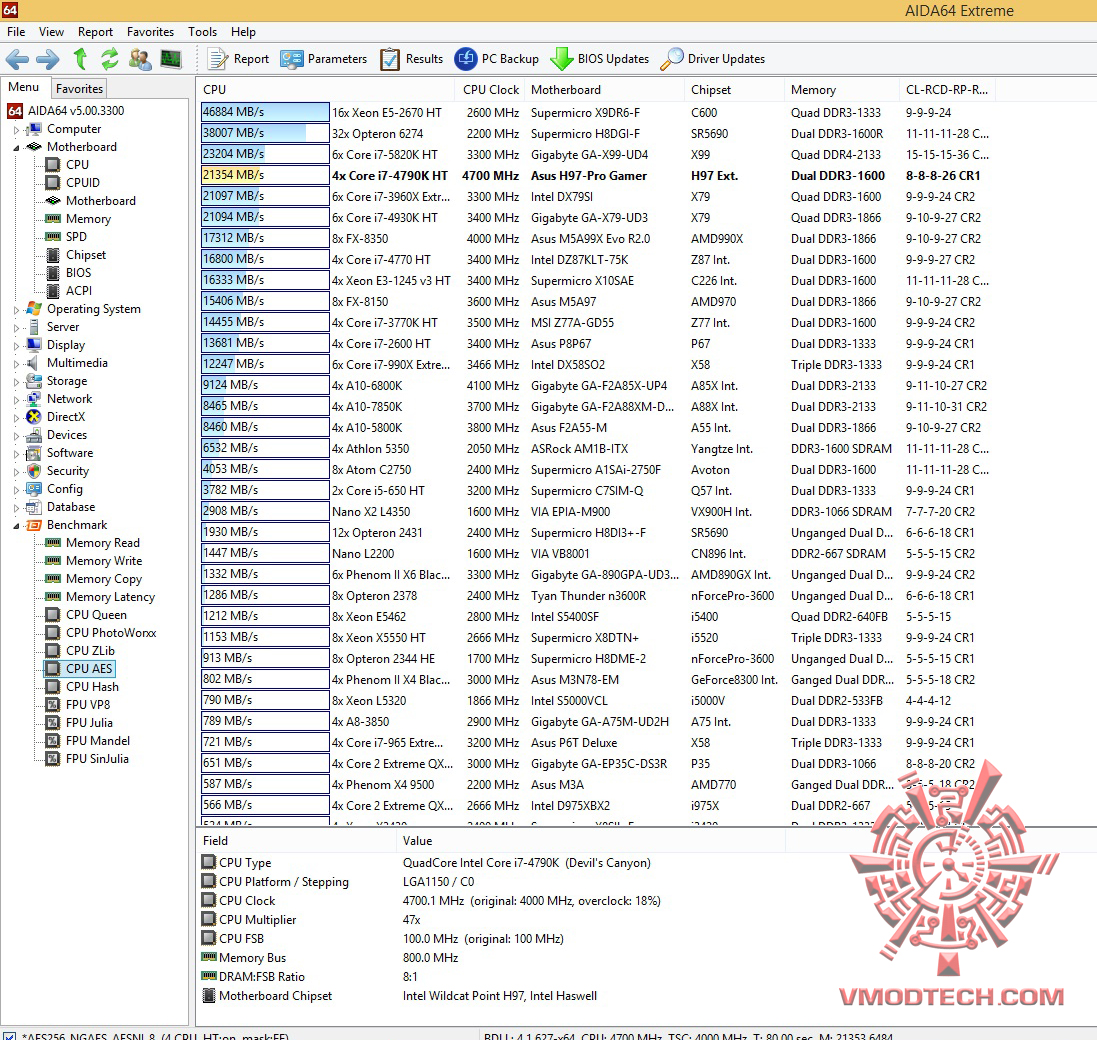The height and width of the screenshot is (1040, 1097).
Task: Open the user management icon in toolbar
Action: pyautogui.click(x=140, y=59)
